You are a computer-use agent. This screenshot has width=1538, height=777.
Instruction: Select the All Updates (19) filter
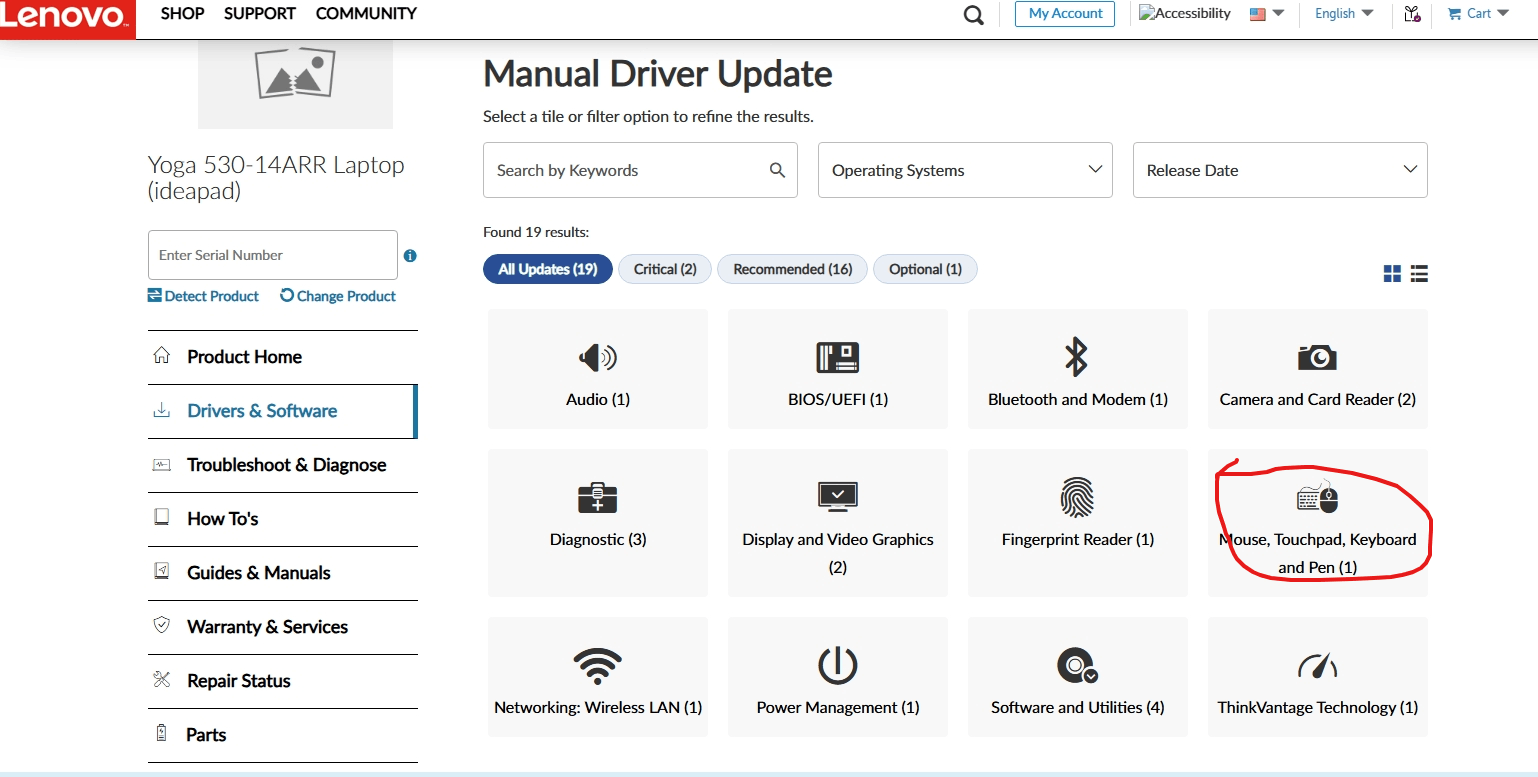click(x=548, y=269)
